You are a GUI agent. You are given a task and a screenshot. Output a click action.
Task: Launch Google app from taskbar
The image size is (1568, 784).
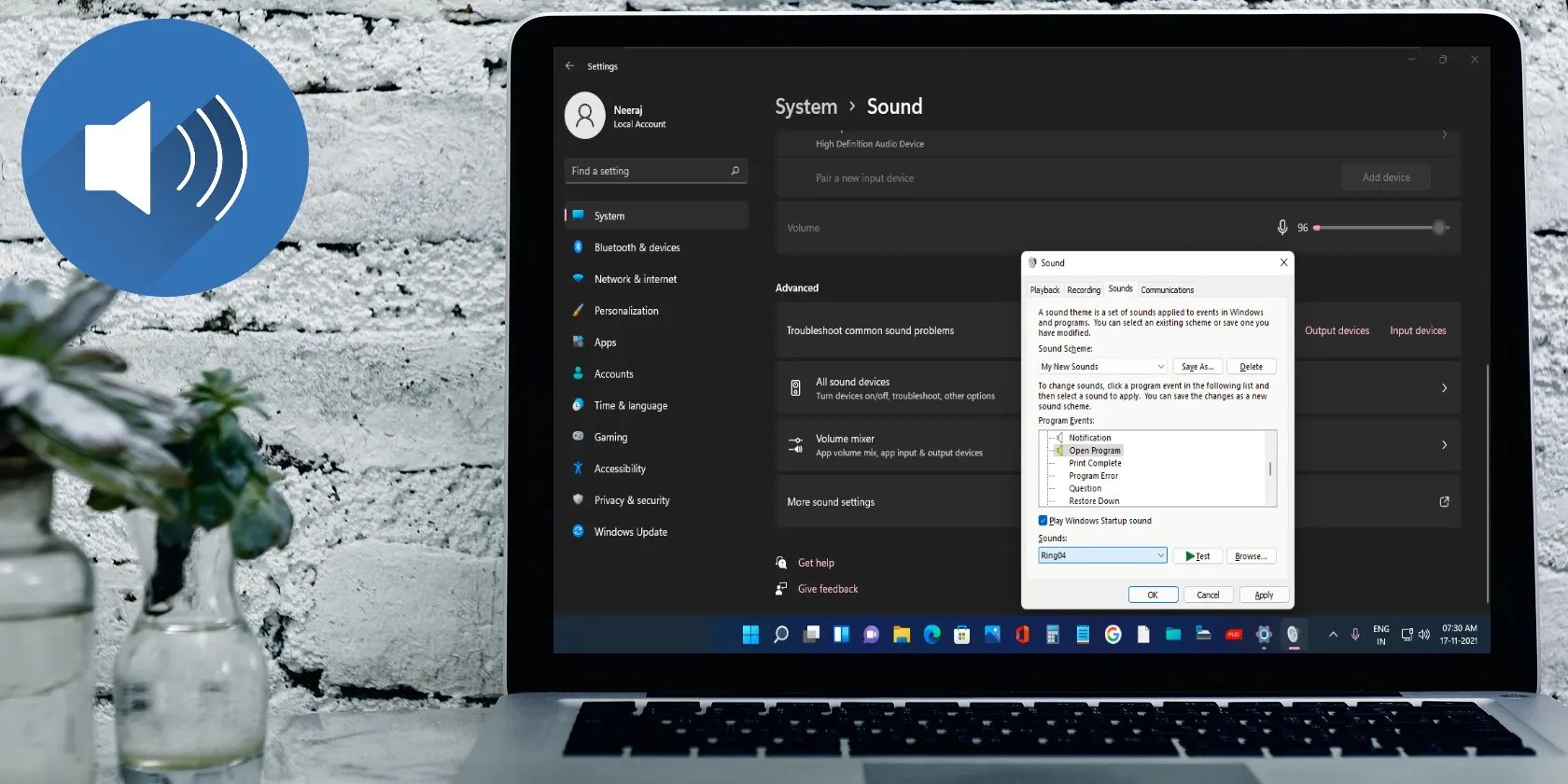(1113, 635)
